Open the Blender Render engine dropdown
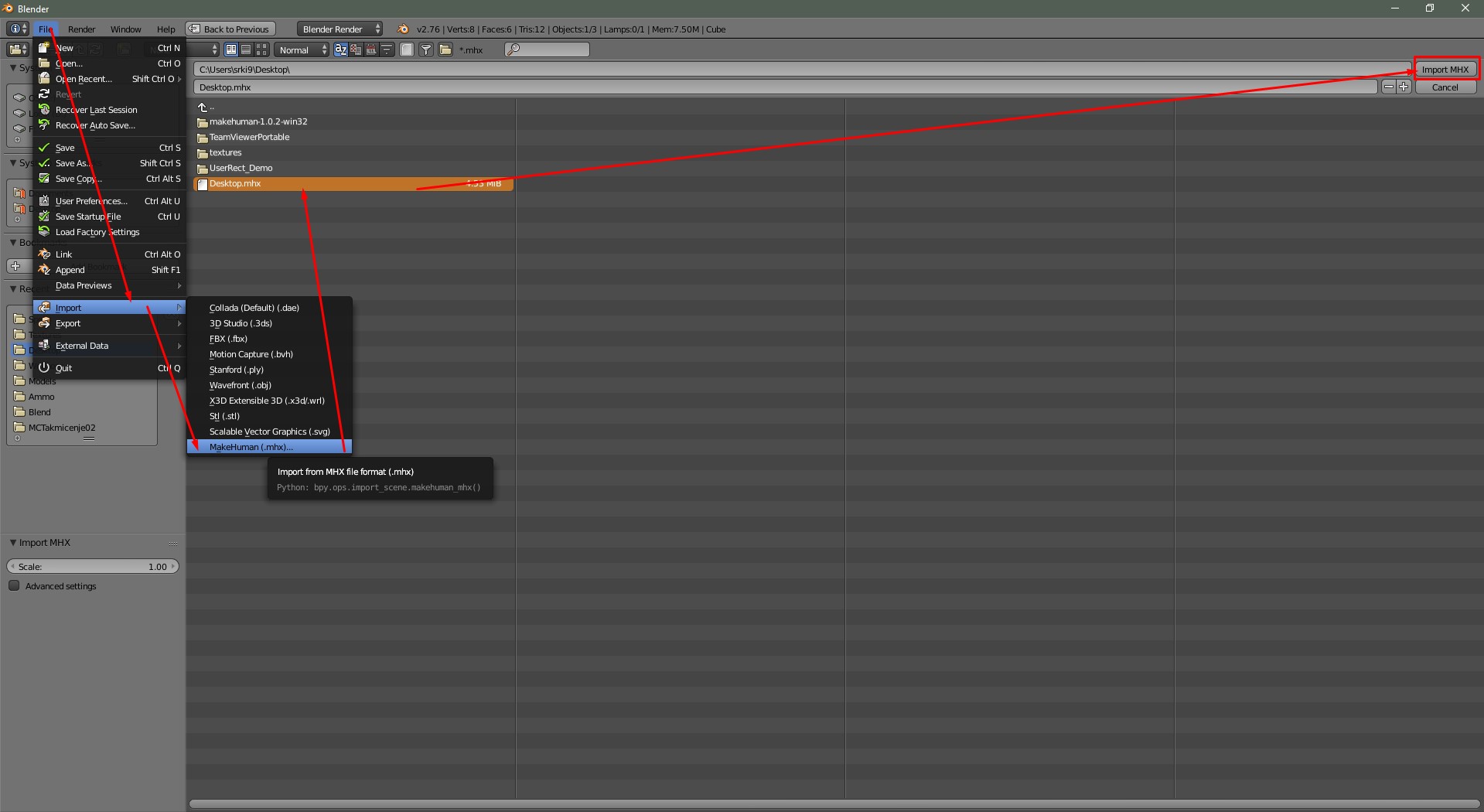The width and height of the screenshot is (1484, 812). tap(340, 29)
